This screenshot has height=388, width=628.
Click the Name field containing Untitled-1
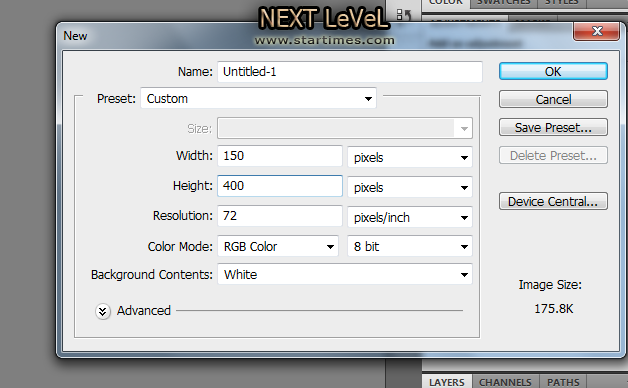[350, 72]
